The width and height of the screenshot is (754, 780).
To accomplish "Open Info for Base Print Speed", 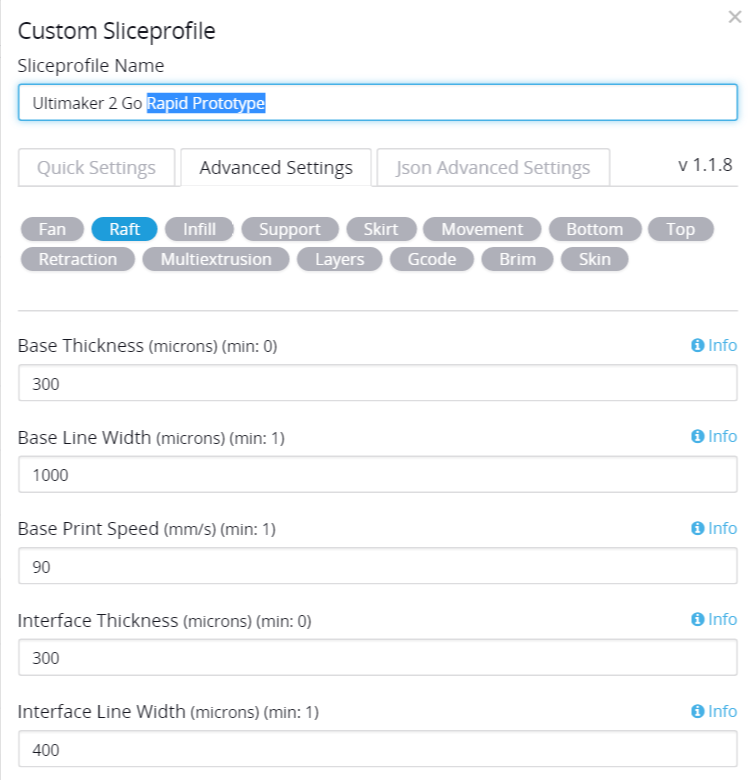I will coord(714,528).
